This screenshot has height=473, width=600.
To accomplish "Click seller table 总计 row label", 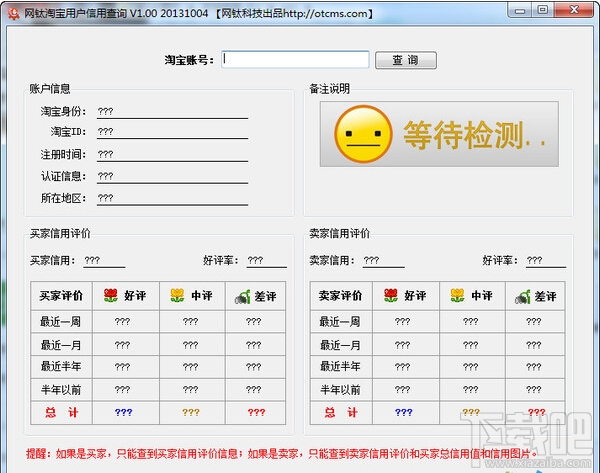I will (341, 413).
